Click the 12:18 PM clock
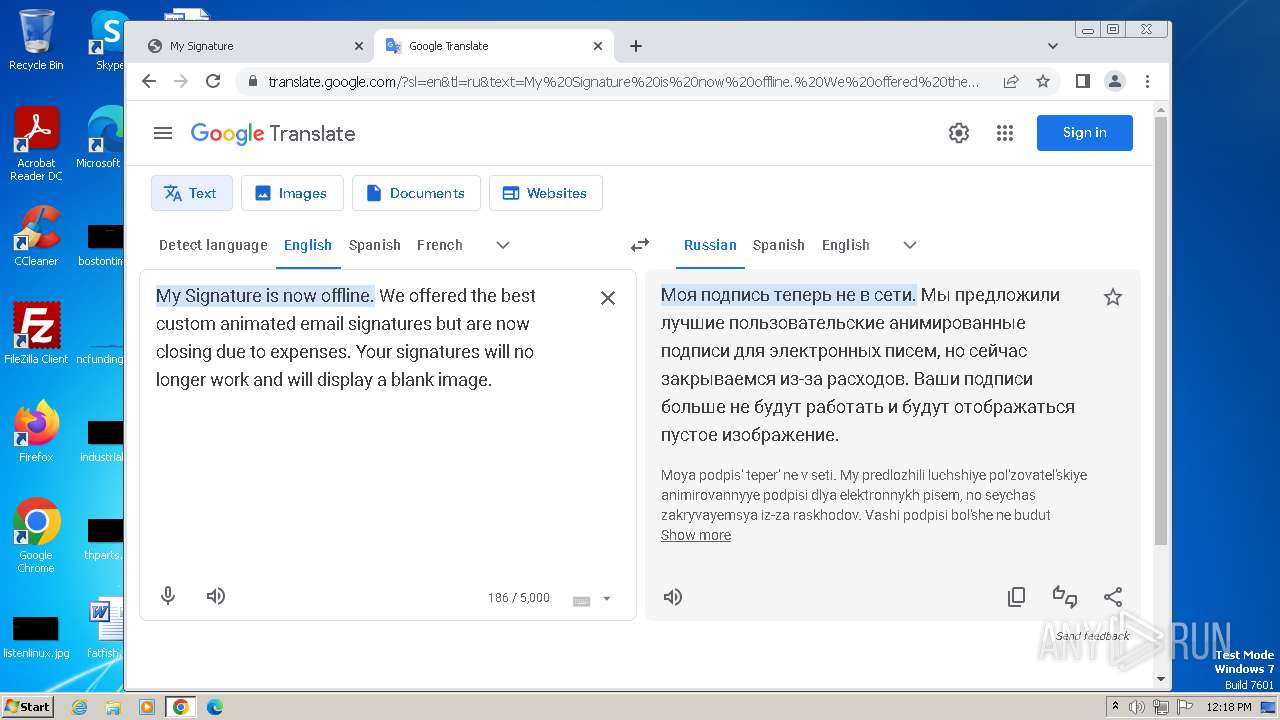 [1229, 707]
